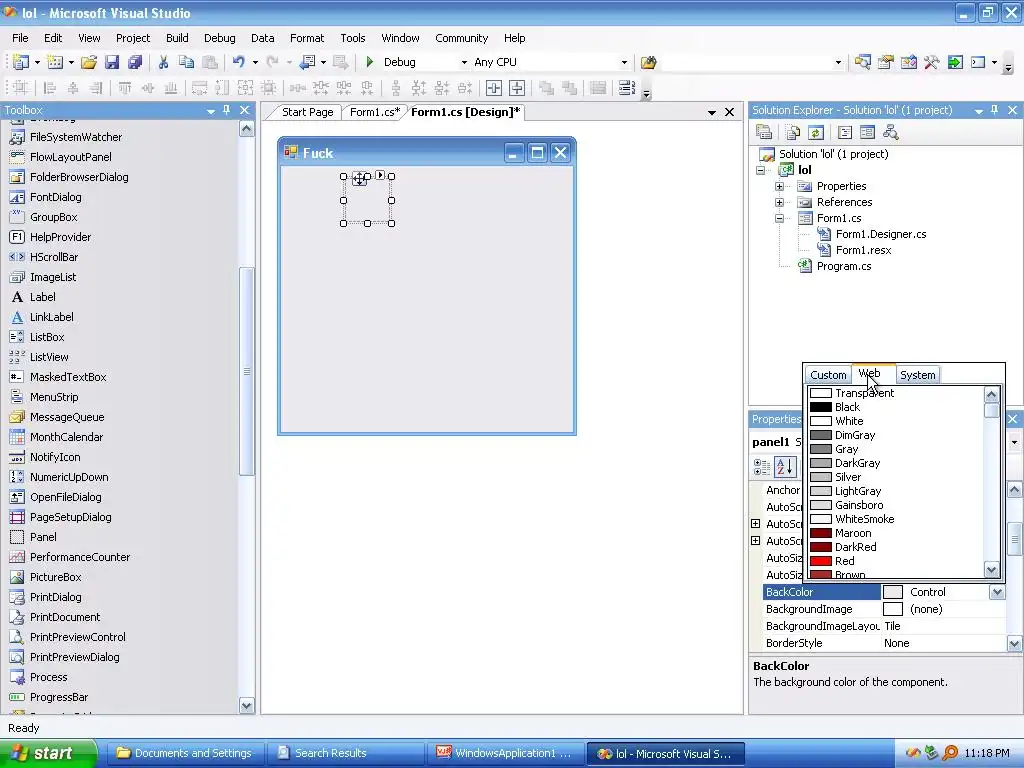Viewport: 1024px width, 768px height.
Task: Click the Copy toolbar icon
Action: [186, 62]
